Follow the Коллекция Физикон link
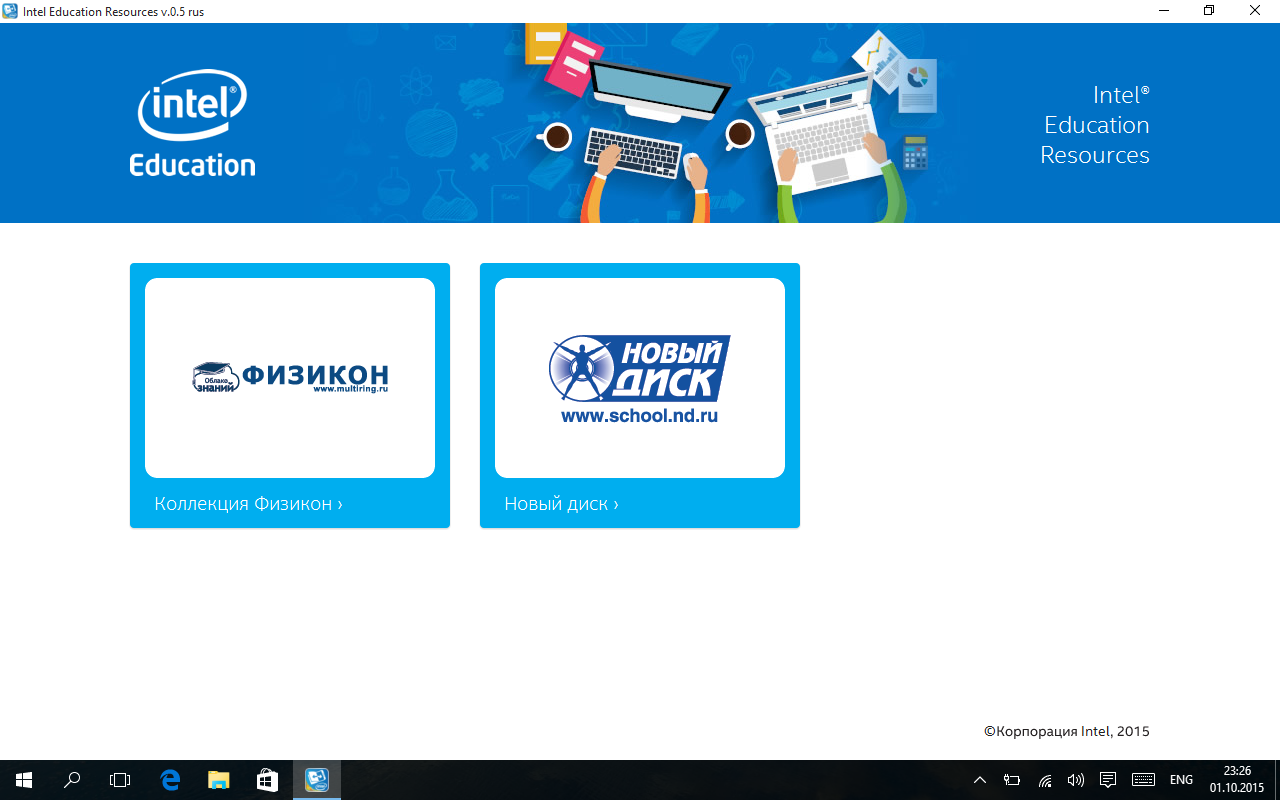 [x=248, y=504]
